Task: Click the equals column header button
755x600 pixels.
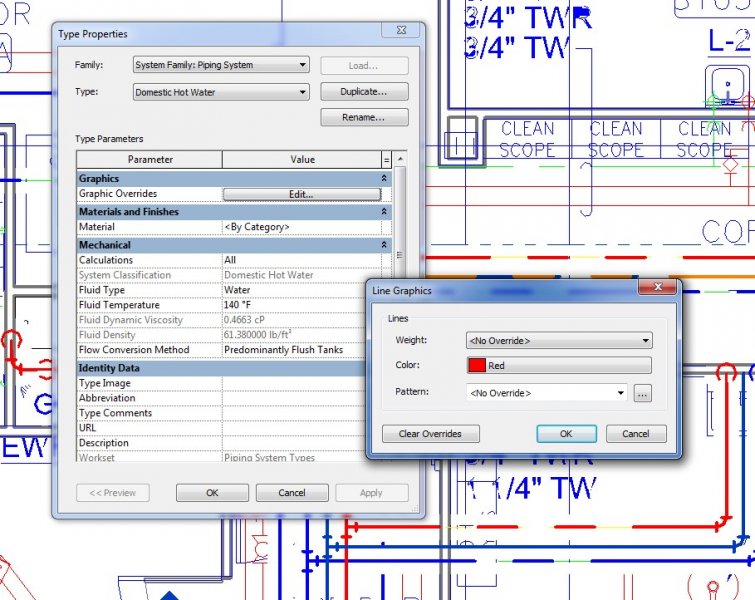Action: pyautogui.click(x=386, y=159)
